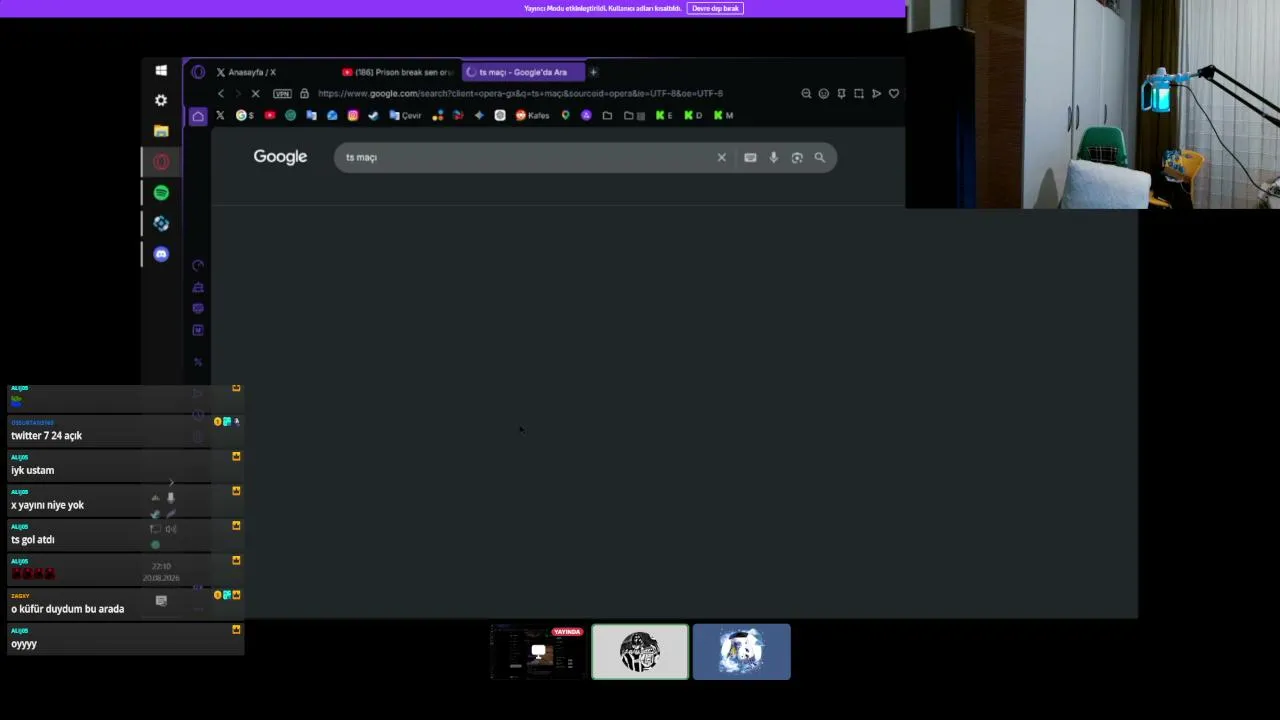Image resolution: width=1280 pixels, height=720 pixels.
Task: Start voice search with microphone
Action: point(773,158)
